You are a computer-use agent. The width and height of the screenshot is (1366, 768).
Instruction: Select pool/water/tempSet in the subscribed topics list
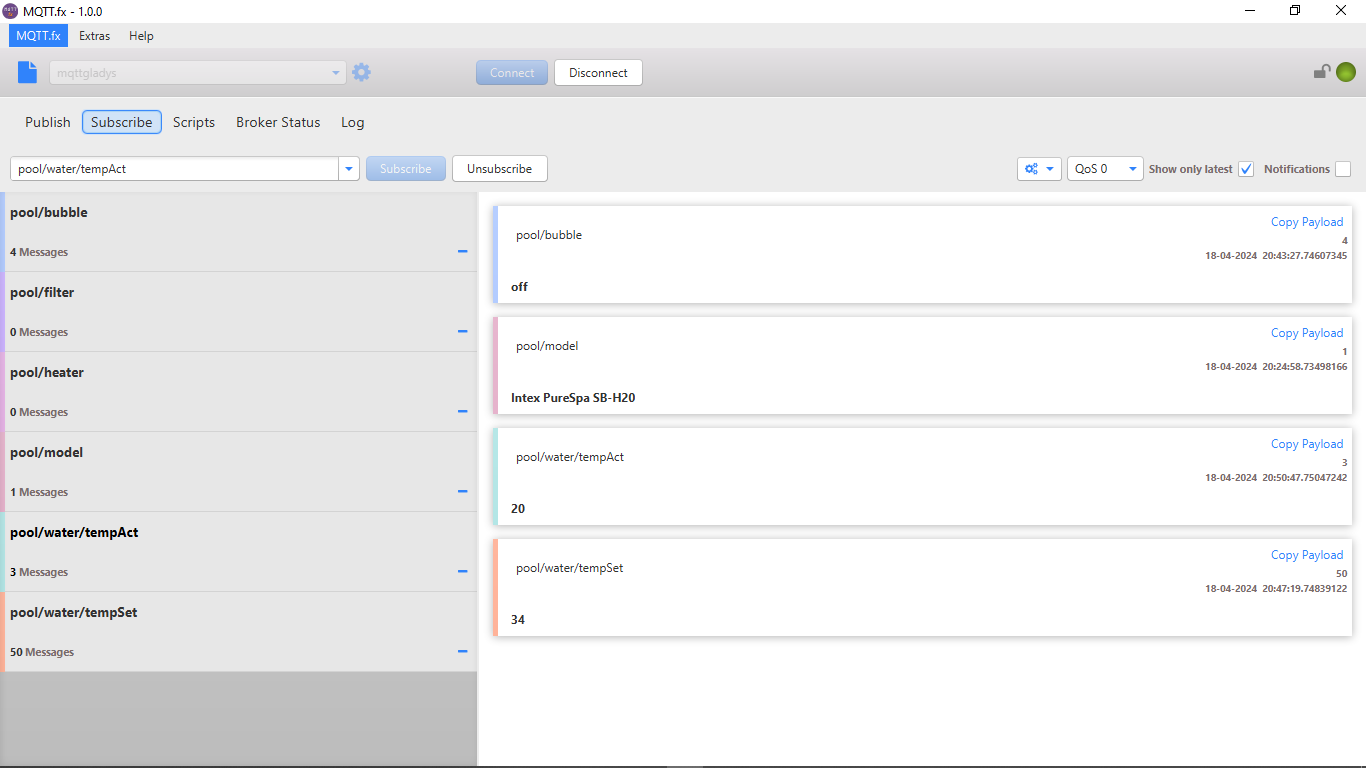click(x=238, y=632)
